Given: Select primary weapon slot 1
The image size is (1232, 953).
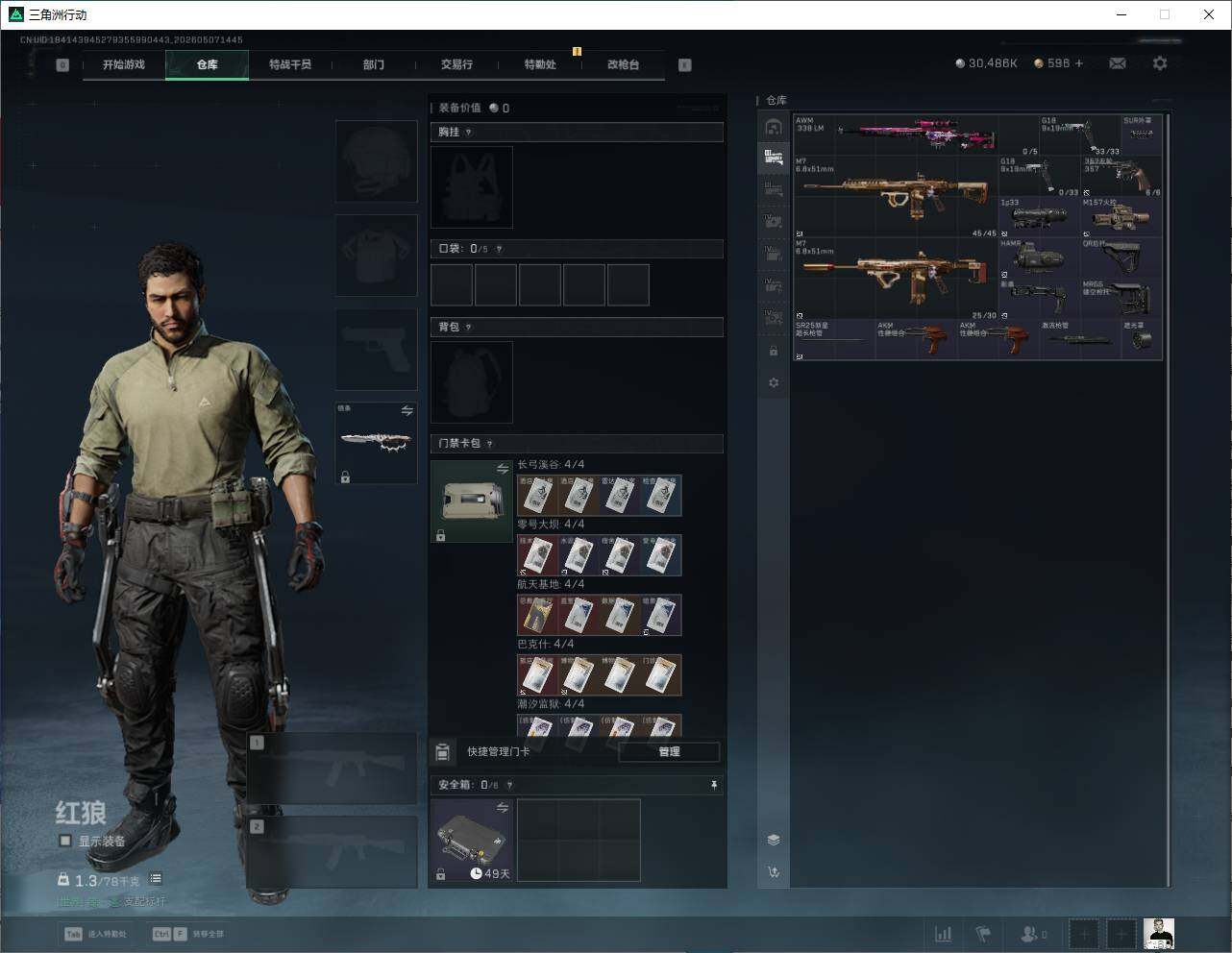Looking at the screenshot, I should 333,769.
